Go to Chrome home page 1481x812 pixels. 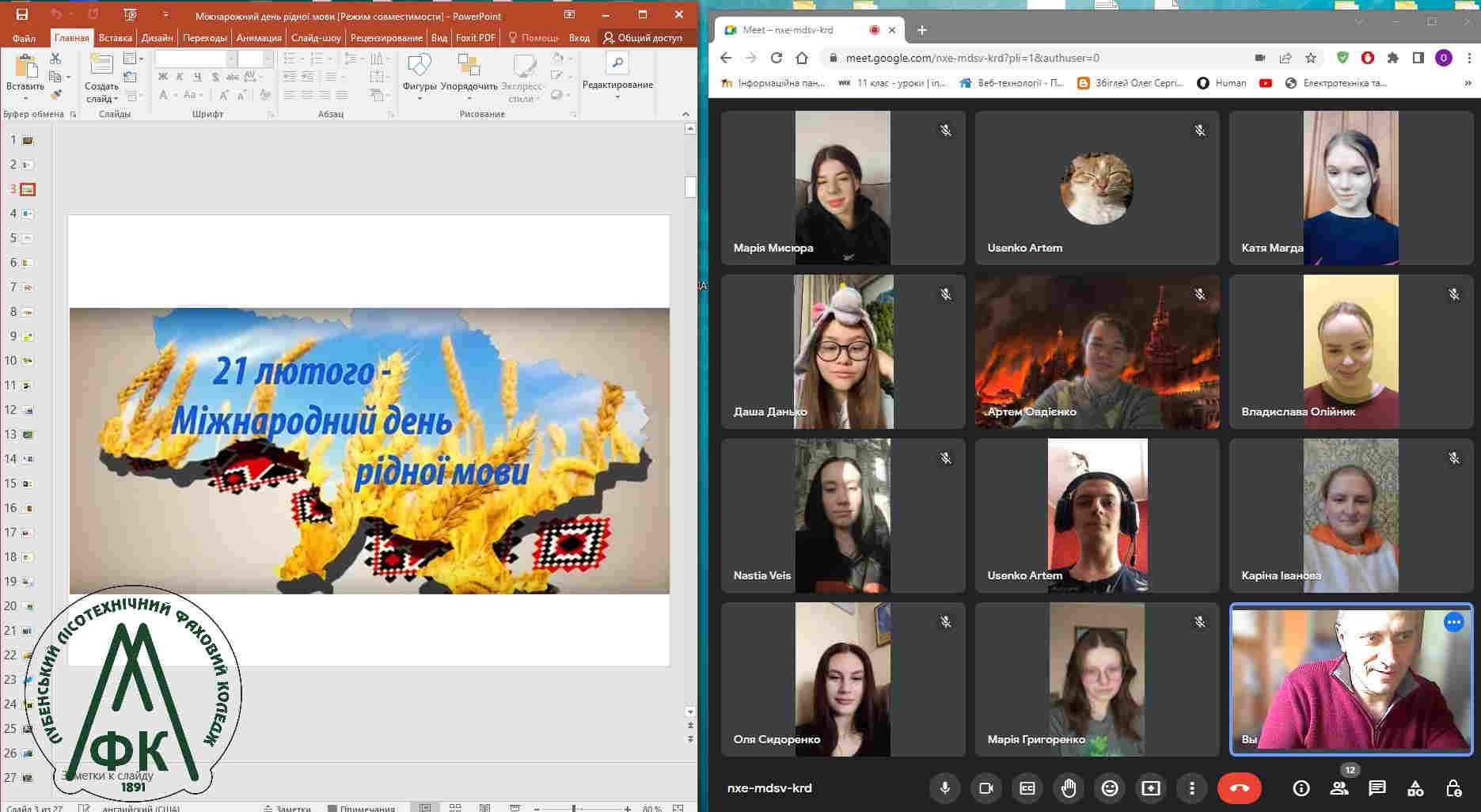802,58
